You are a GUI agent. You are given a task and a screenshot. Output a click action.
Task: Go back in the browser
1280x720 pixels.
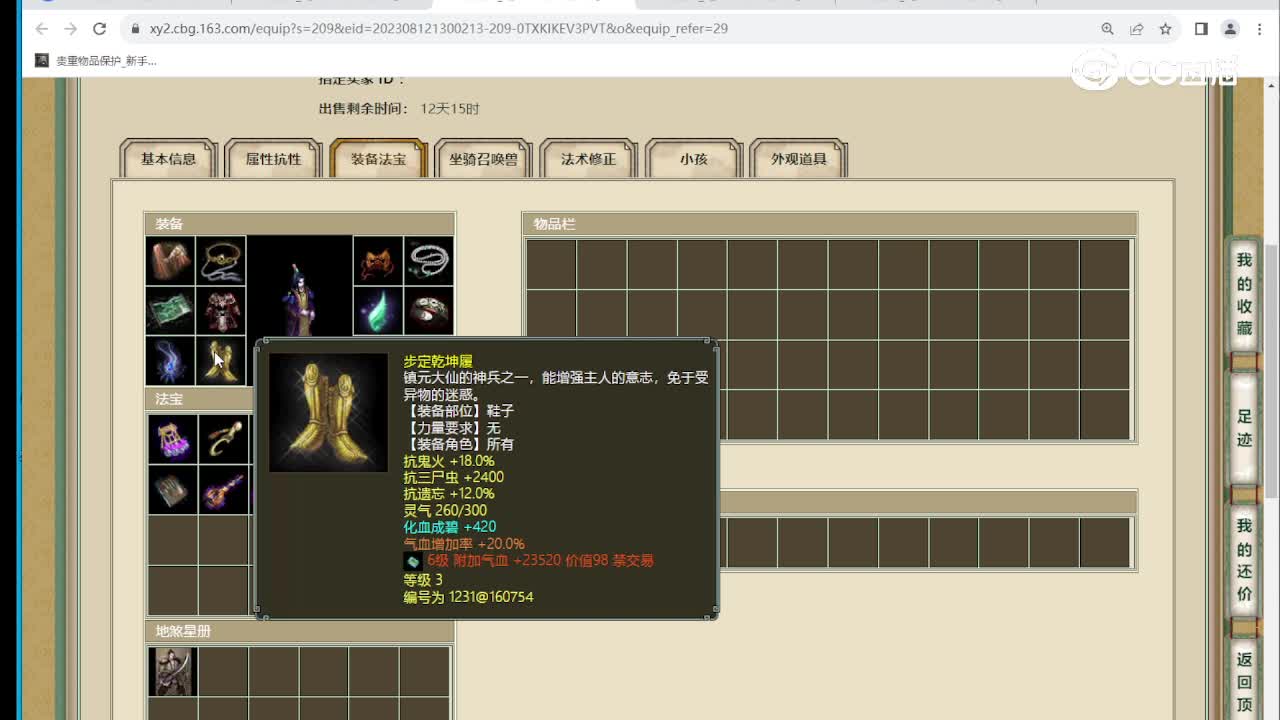tap(41, 29)
